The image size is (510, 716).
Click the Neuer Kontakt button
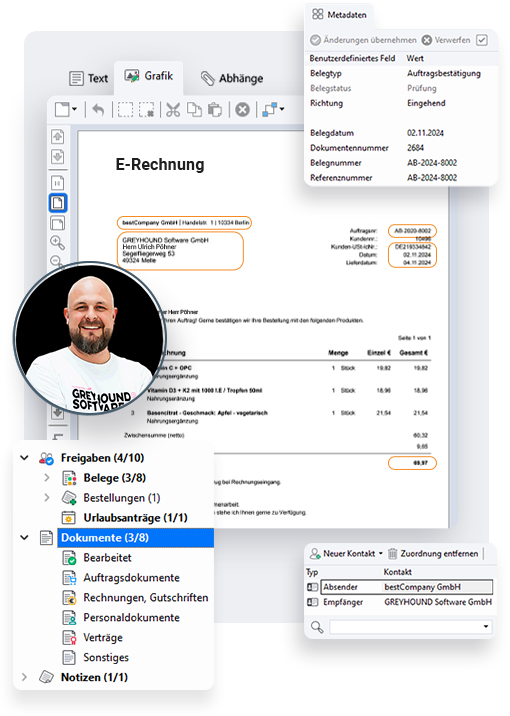[x=342, y=553]
